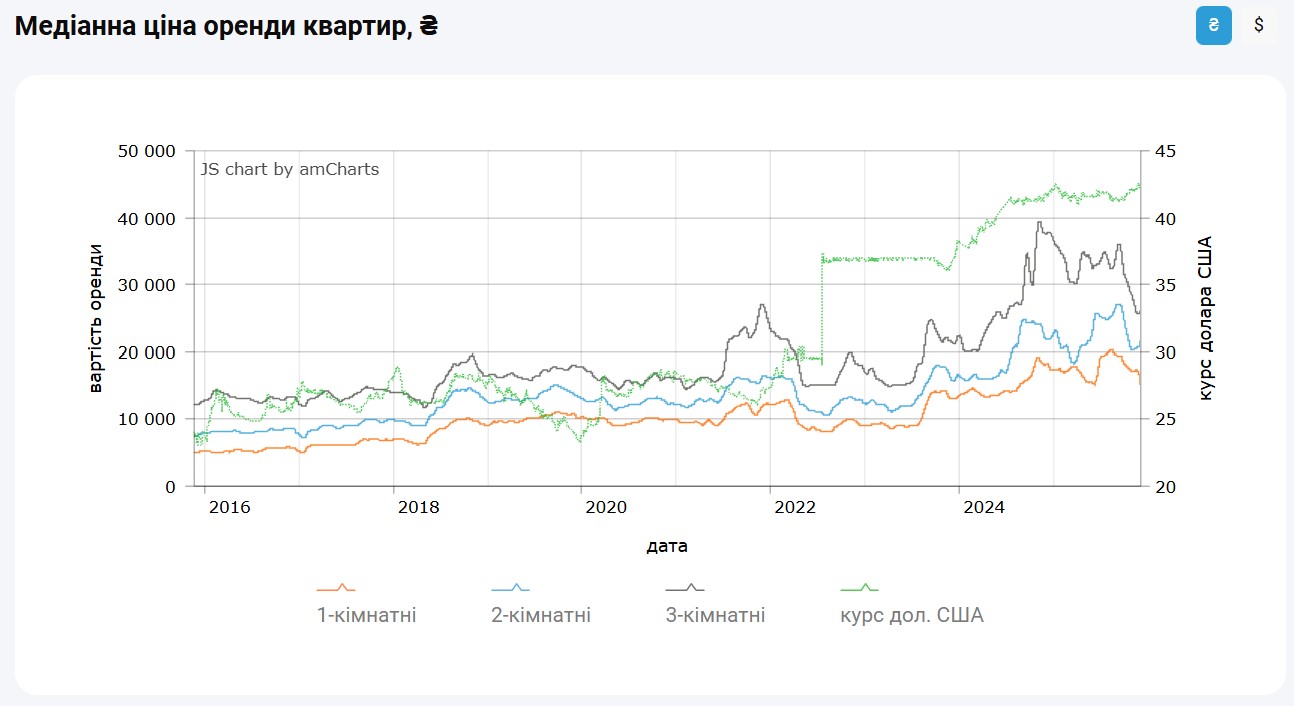Select the 2018 date axis label
Viewport: 1294px width, 706px height.
pyautogui.click(x=418, y=507)
